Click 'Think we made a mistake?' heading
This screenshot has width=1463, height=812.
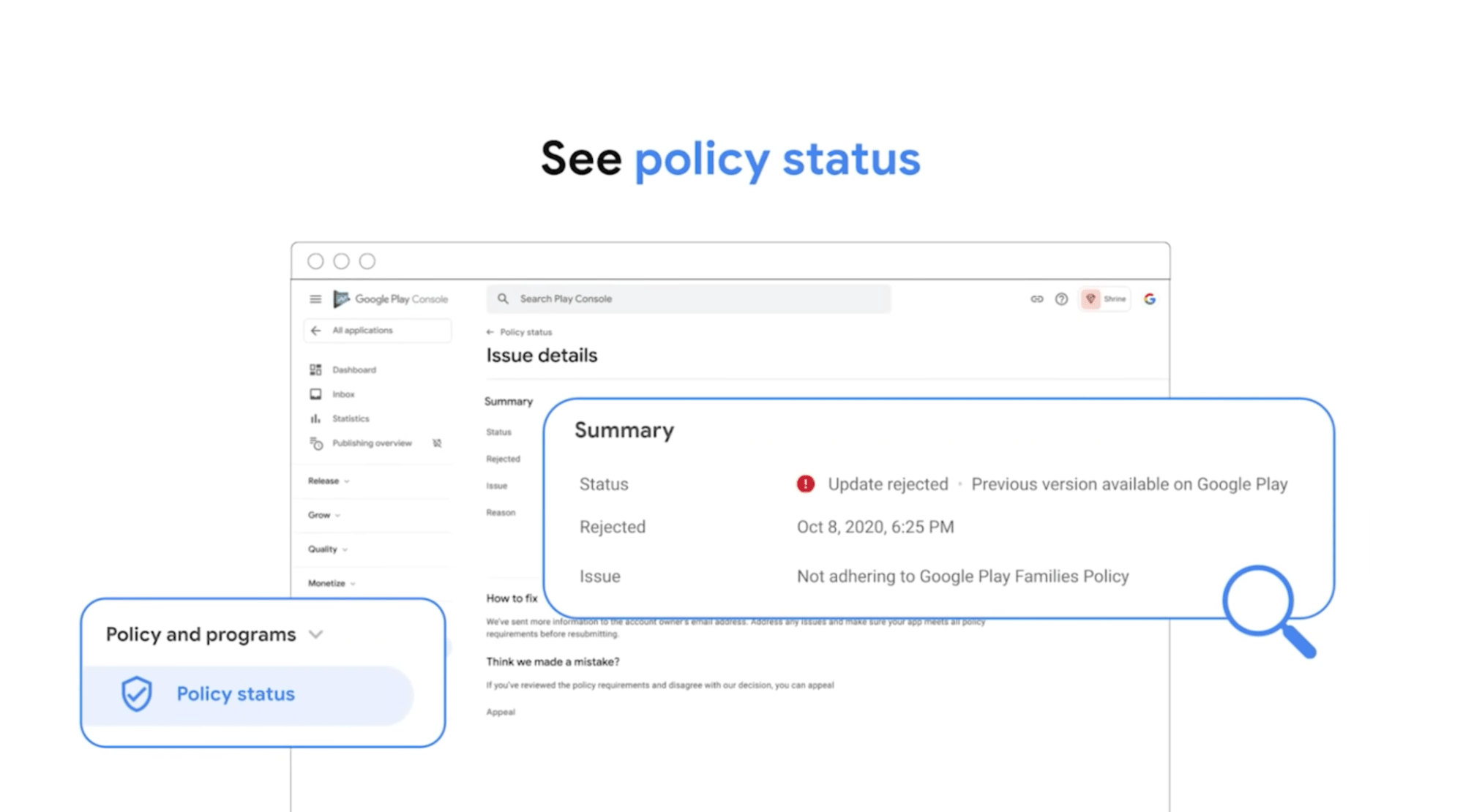pyautogui.click(x=553, y=662)
